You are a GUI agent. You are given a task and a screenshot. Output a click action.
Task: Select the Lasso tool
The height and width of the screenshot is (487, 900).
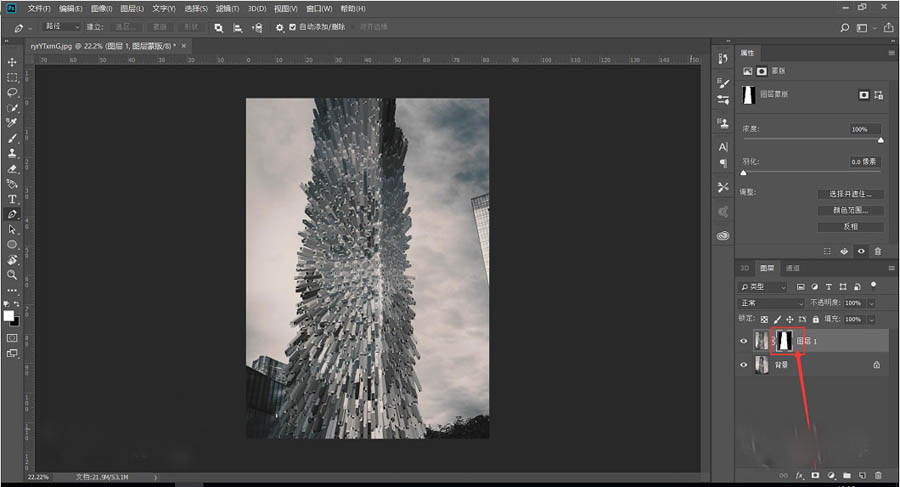(12, 92)
